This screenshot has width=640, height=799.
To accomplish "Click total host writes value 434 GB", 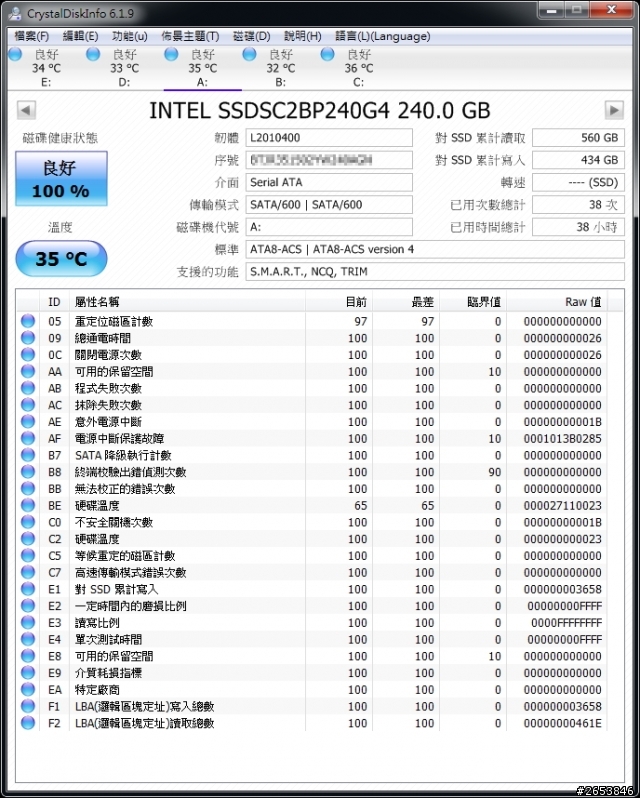I will (x=578, y=160).
